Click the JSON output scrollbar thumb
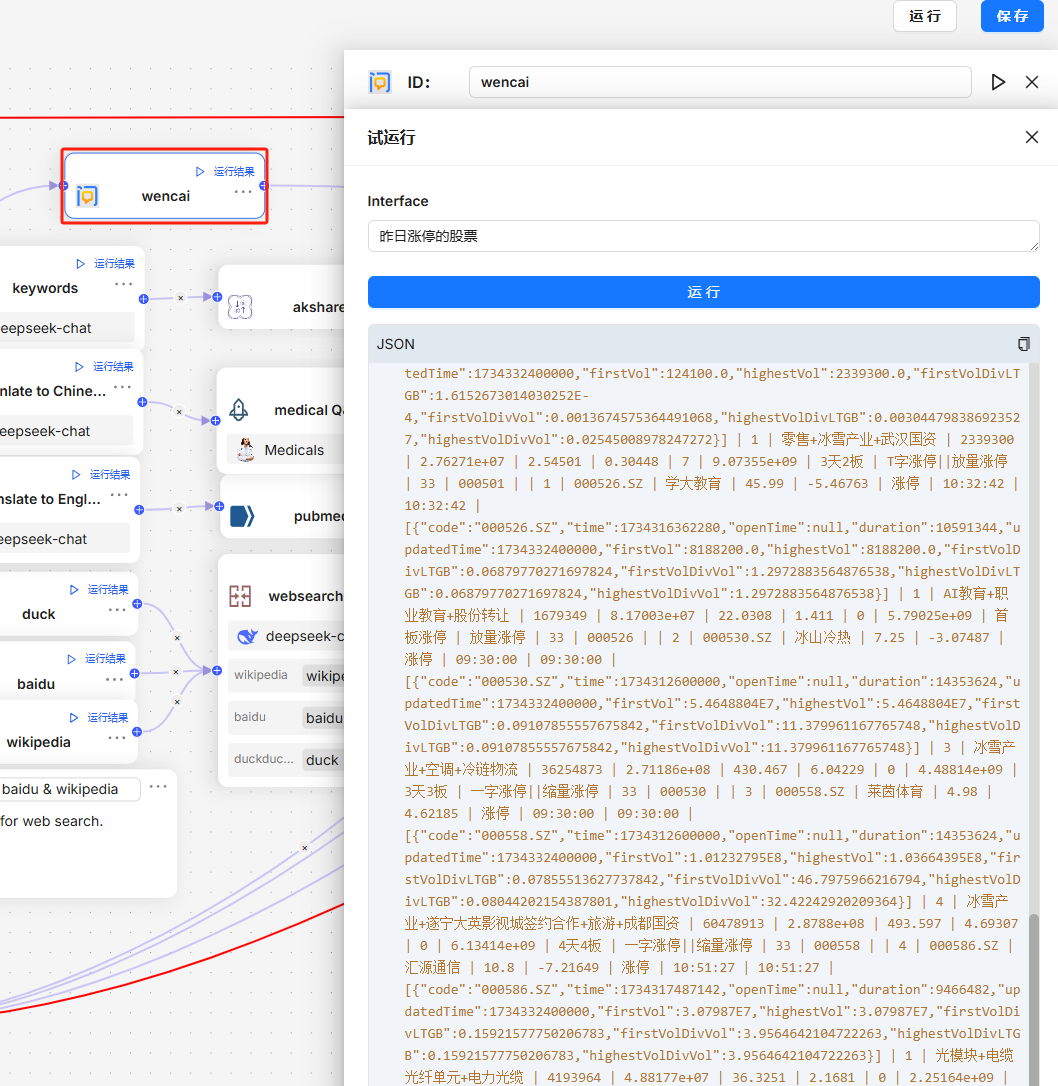The image size is (1058, 1086). [1034, 999]
